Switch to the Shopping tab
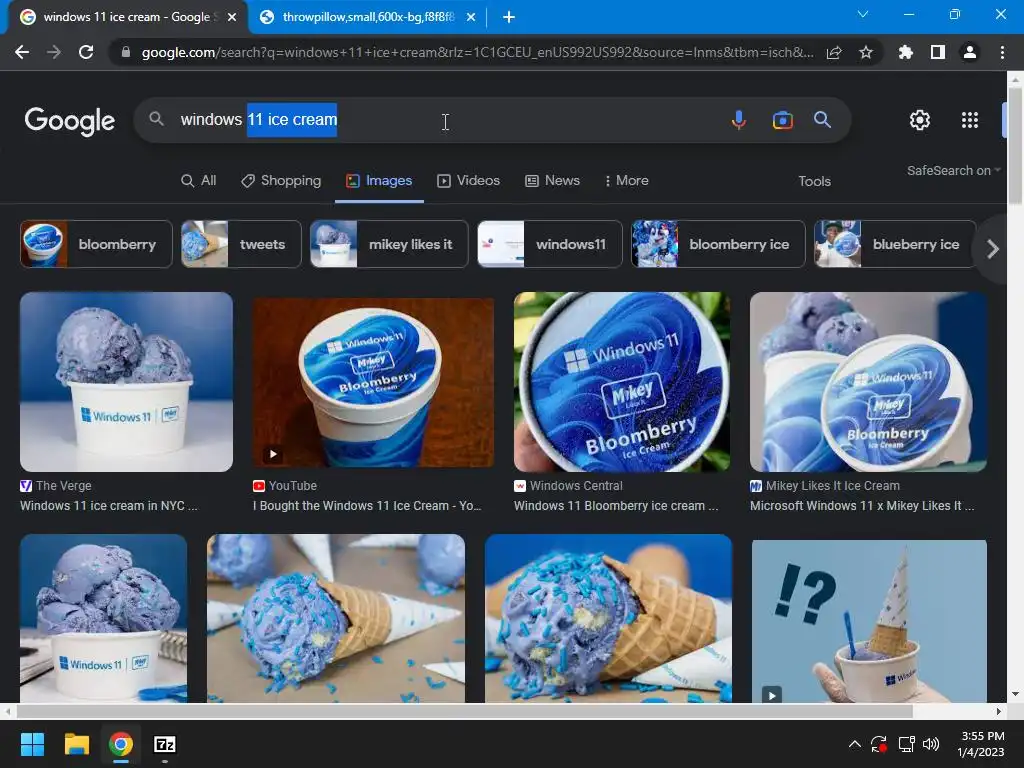This screenshot has height=768, width=1024. point(281,181)
